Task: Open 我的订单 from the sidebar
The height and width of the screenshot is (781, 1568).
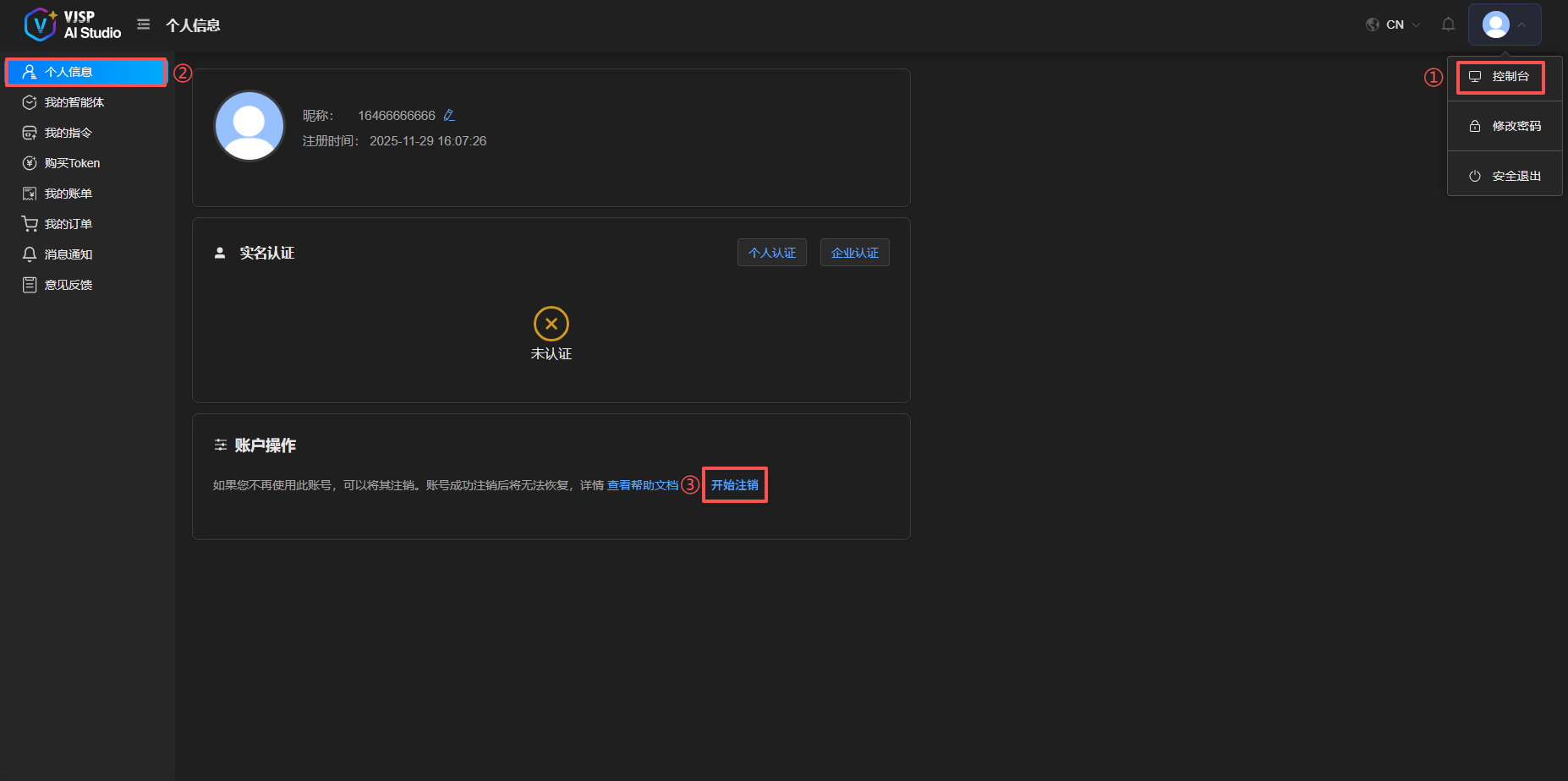Action: [68, 224]
